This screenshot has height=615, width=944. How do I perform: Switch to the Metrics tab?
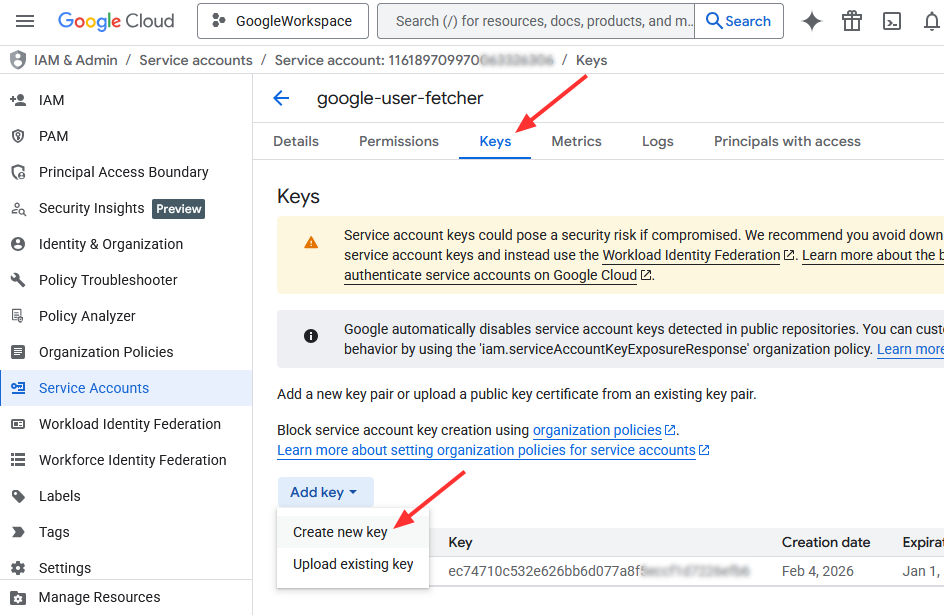tap(576, 141)
